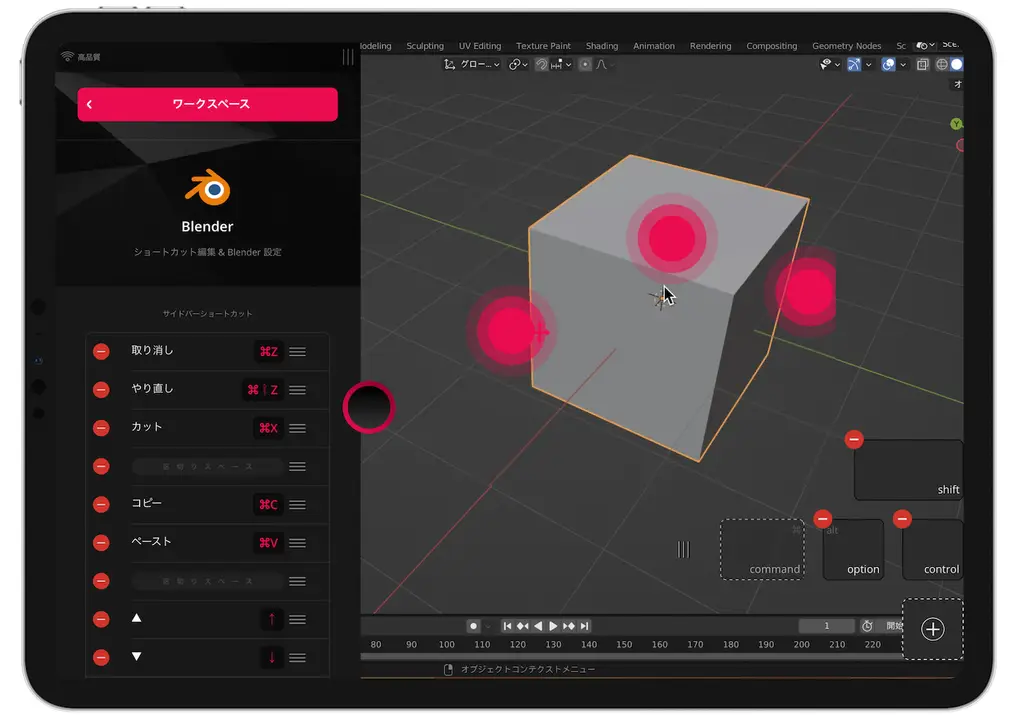Click the wireframe shading icon in the header
Screen dimensions: 1016x720
click(x=941, y=64)
